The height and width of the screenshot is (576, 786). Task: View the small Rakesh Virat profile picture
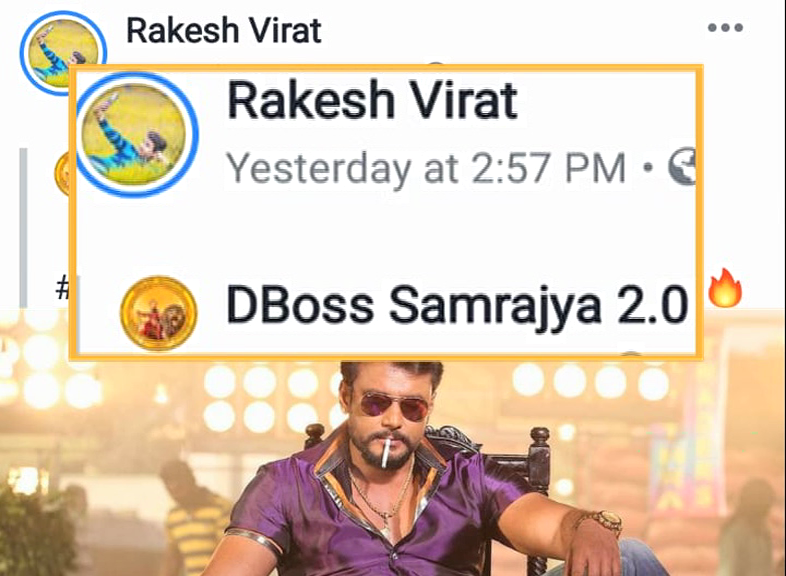coord(63,52)
